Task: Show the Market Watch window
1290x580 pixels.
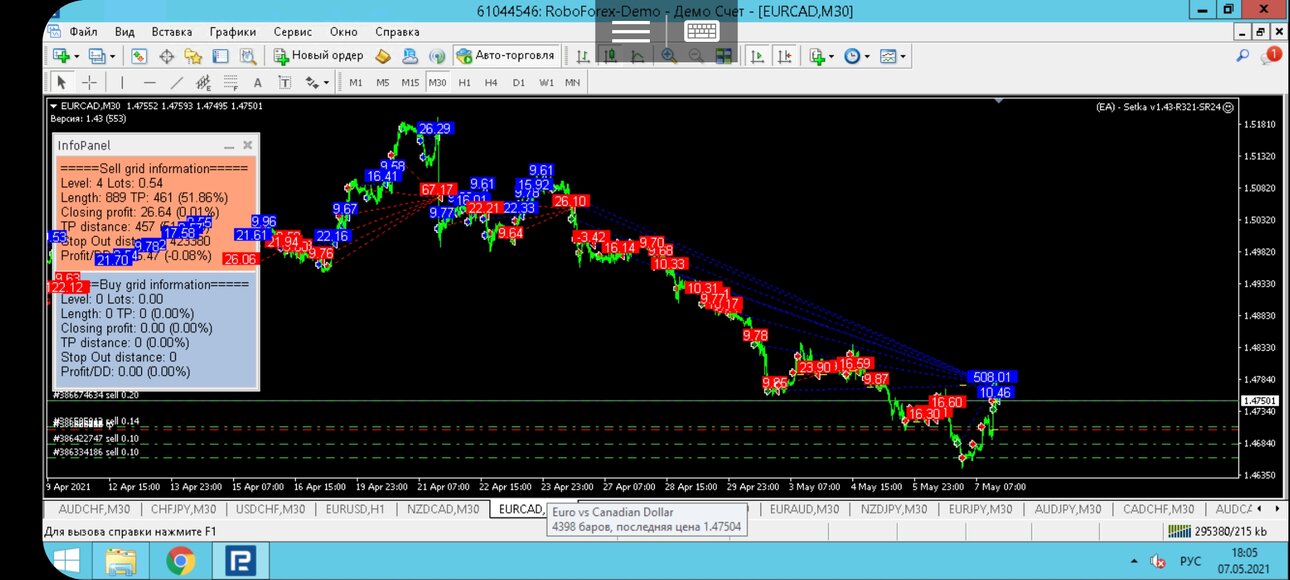Action: [x=140, y=56]
